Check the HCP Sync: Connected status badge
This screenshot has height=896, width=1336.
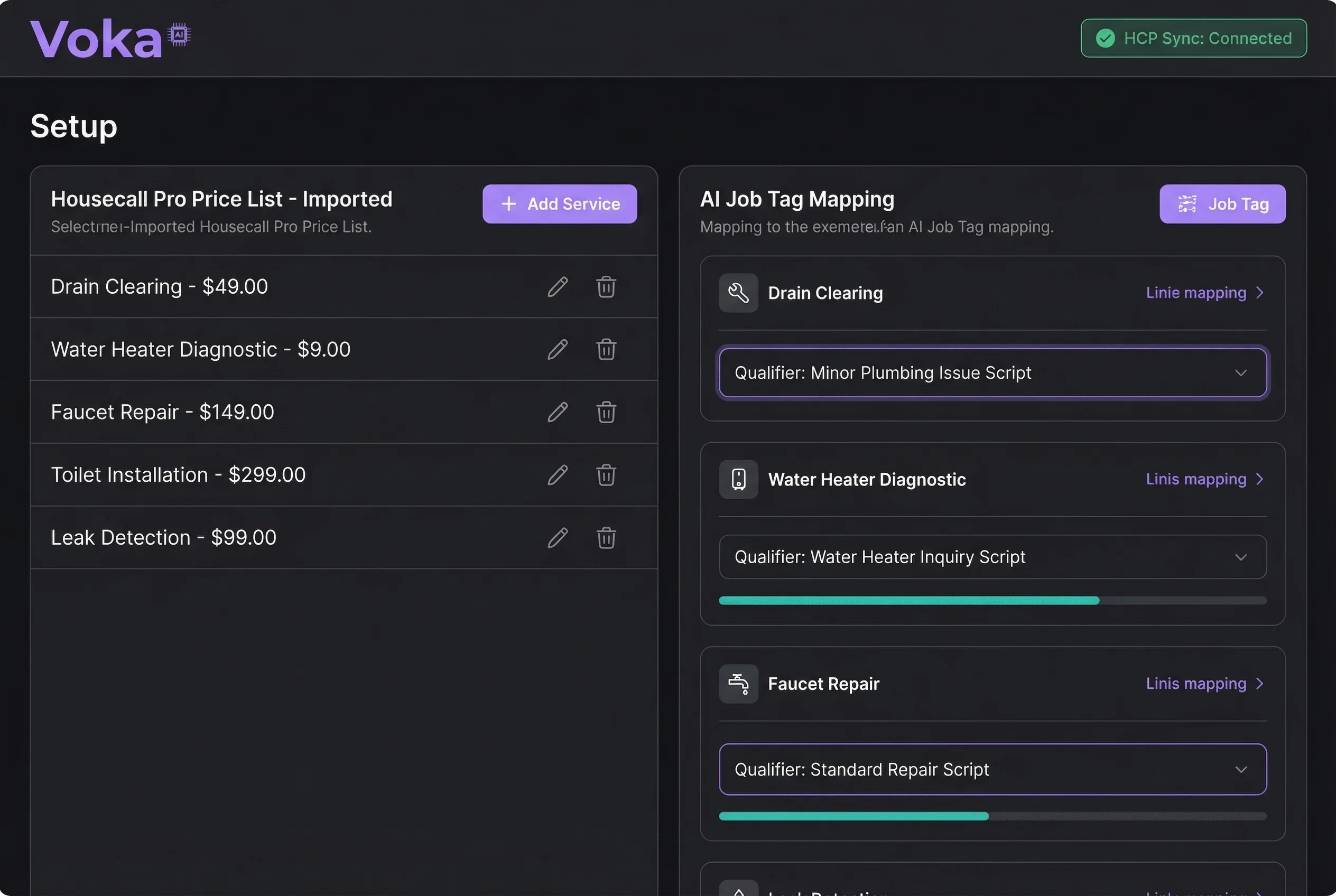[x=1192, y=38]
